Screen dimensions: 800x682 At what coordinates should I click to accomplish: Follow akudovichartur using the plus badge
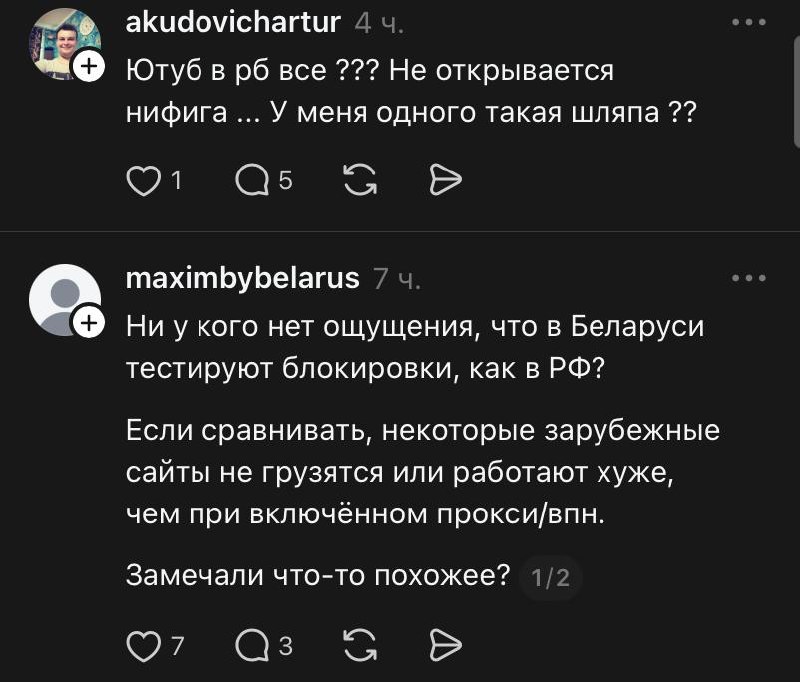pyautogui.click(x=88, y=66)
